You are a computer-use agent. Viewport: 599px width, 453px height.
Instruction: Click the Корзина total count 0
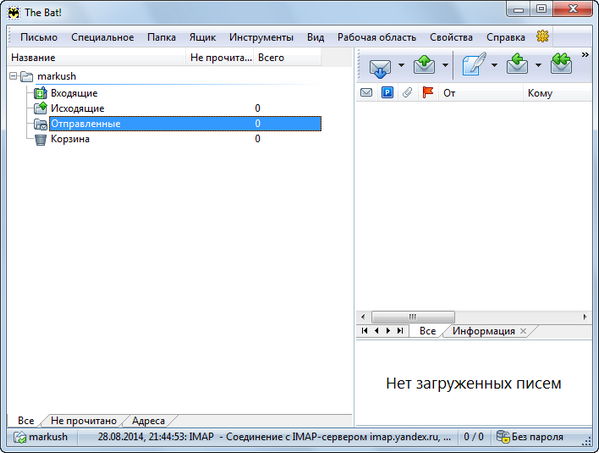point(257,139)
